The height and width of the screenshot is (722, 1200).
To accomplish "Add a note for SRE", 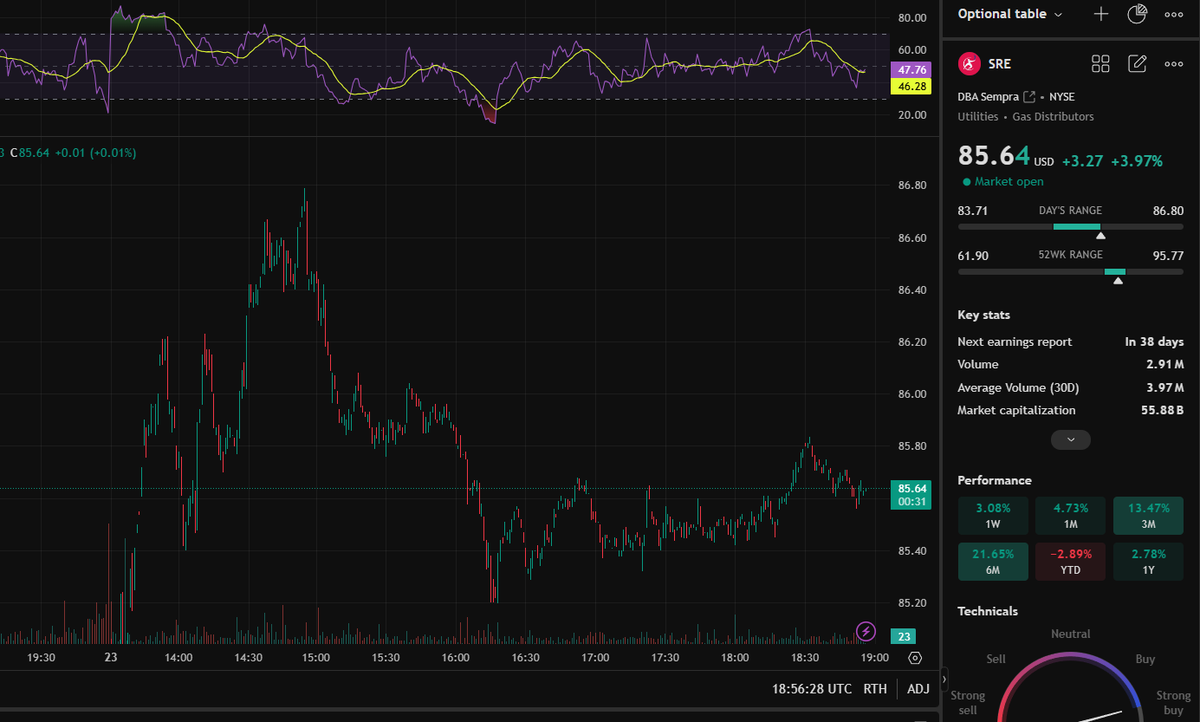I will pyautogui.click(x=1137, y=64).
